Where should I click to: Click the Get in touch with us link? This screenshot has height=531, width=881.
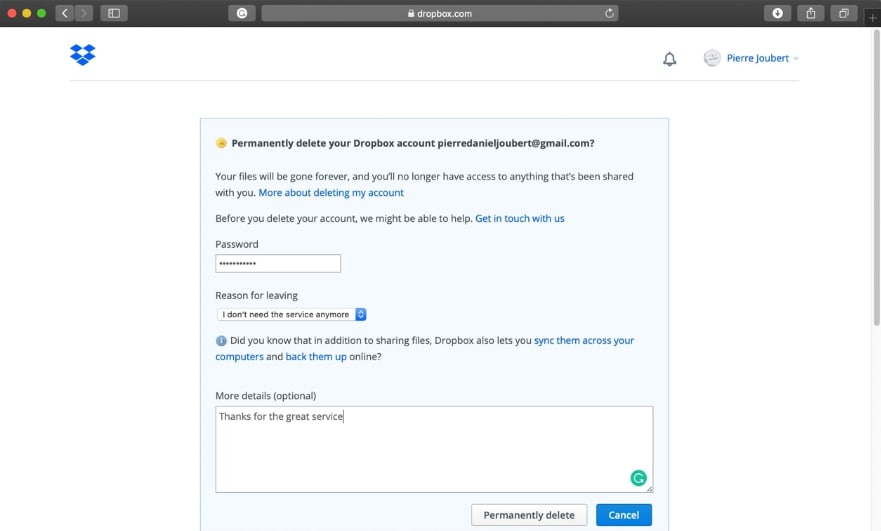pyautogui.click(x=520, y=218)
